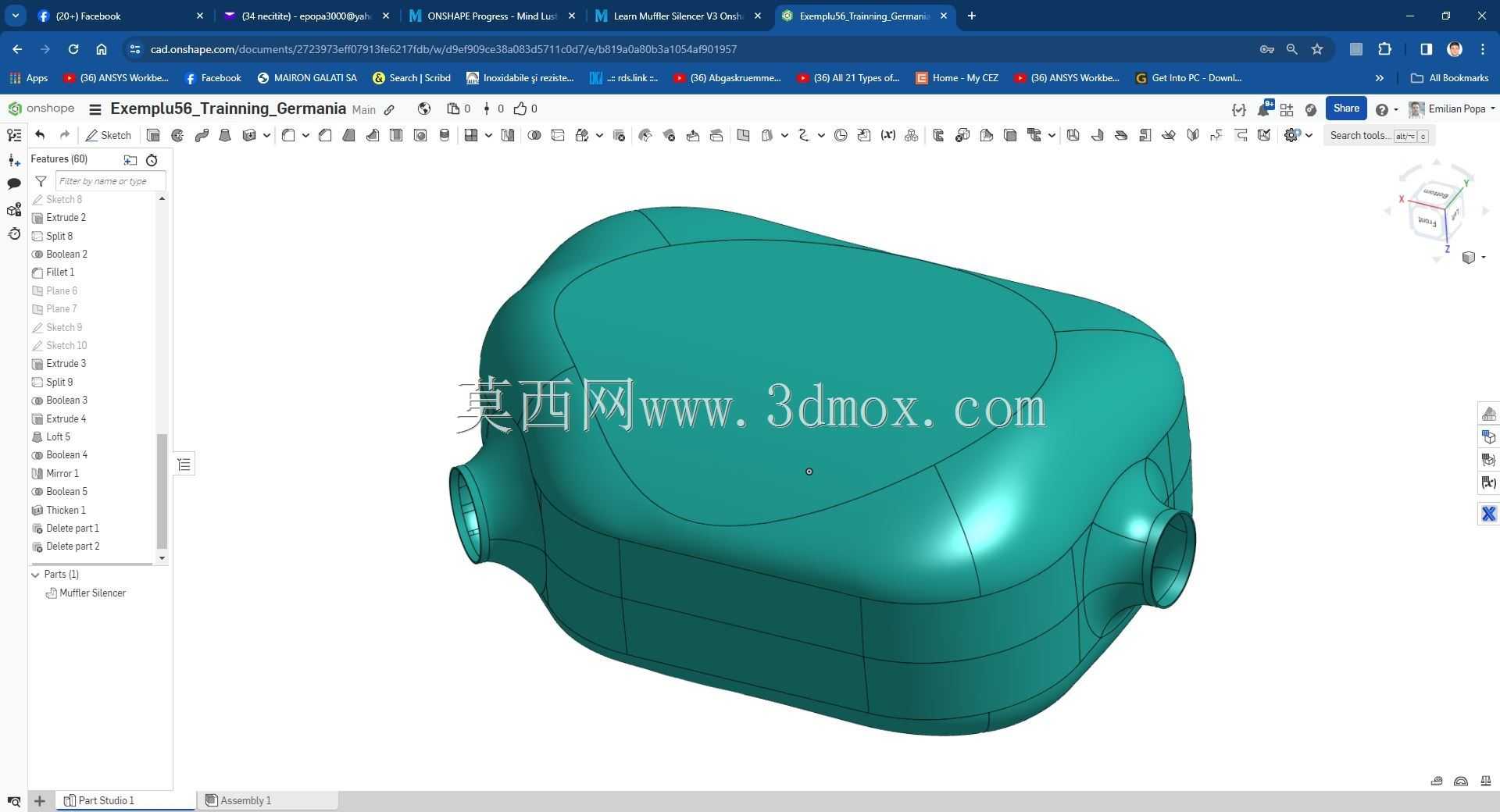
Task: Select the Revolve tool in toolbar
Action: [177, 135]
